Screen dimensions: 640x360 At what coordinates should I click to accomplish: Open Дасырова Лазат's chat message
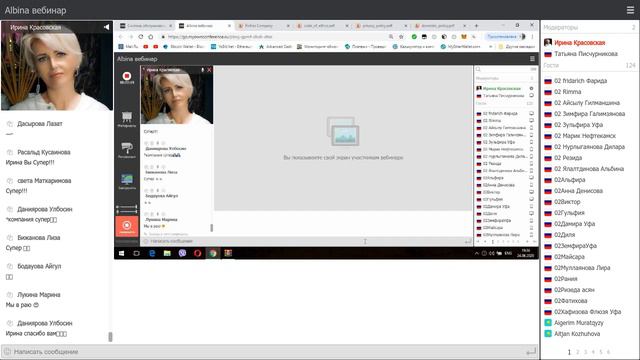click(40, 124)
